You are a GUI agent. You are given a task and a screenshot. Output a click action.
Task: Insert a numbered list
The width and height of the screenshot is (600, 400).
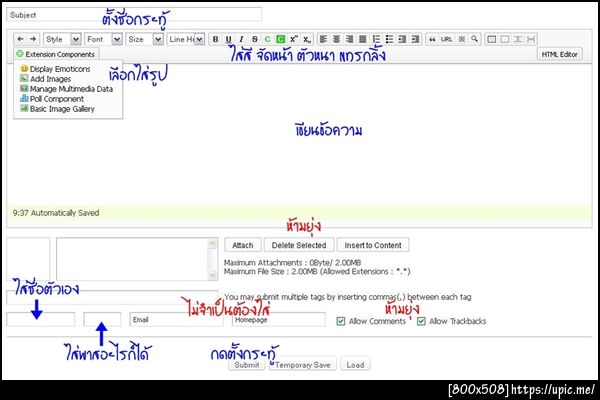376,39
